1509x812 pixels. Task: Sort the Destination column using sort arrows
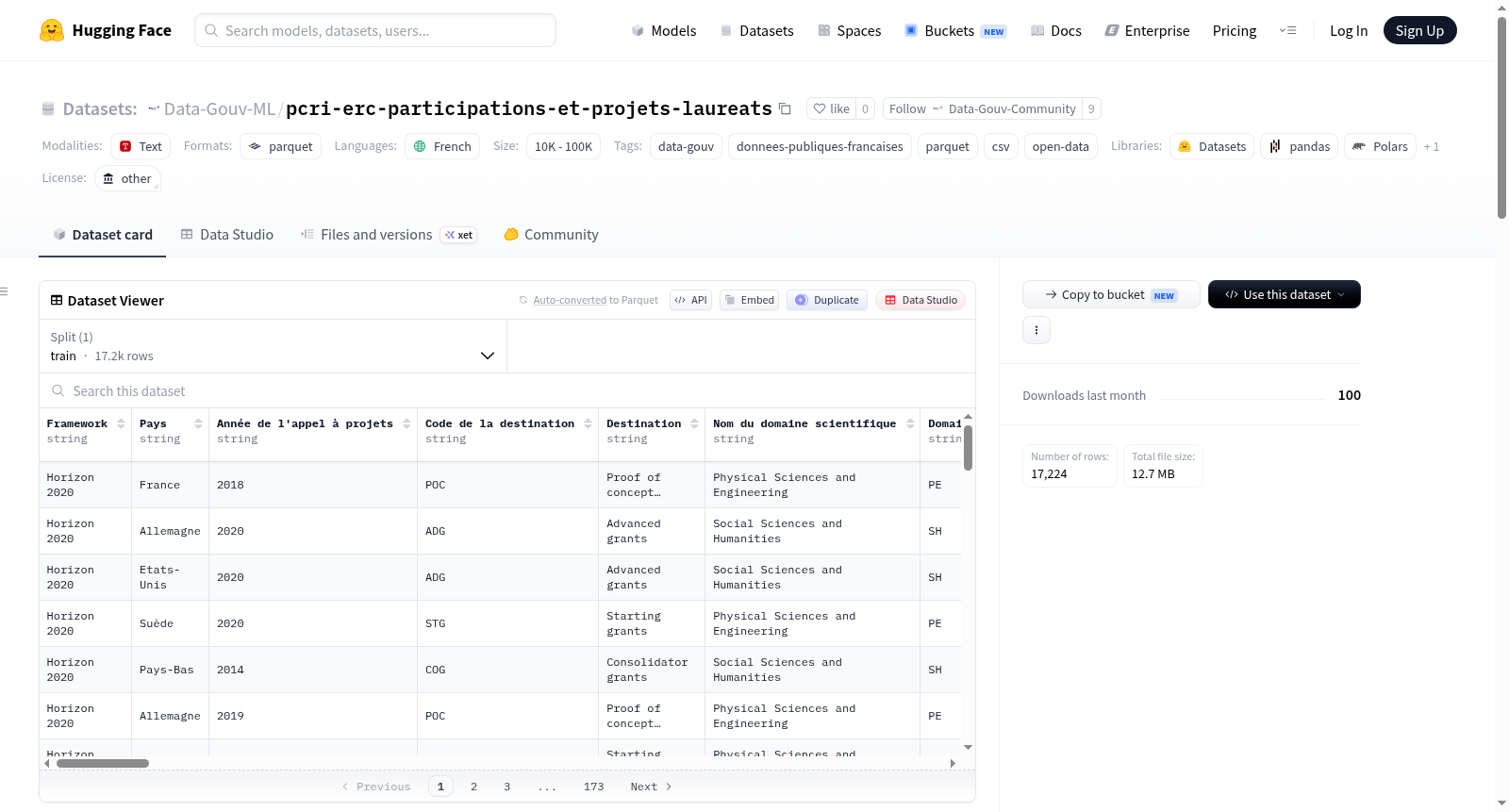point(695,423)
